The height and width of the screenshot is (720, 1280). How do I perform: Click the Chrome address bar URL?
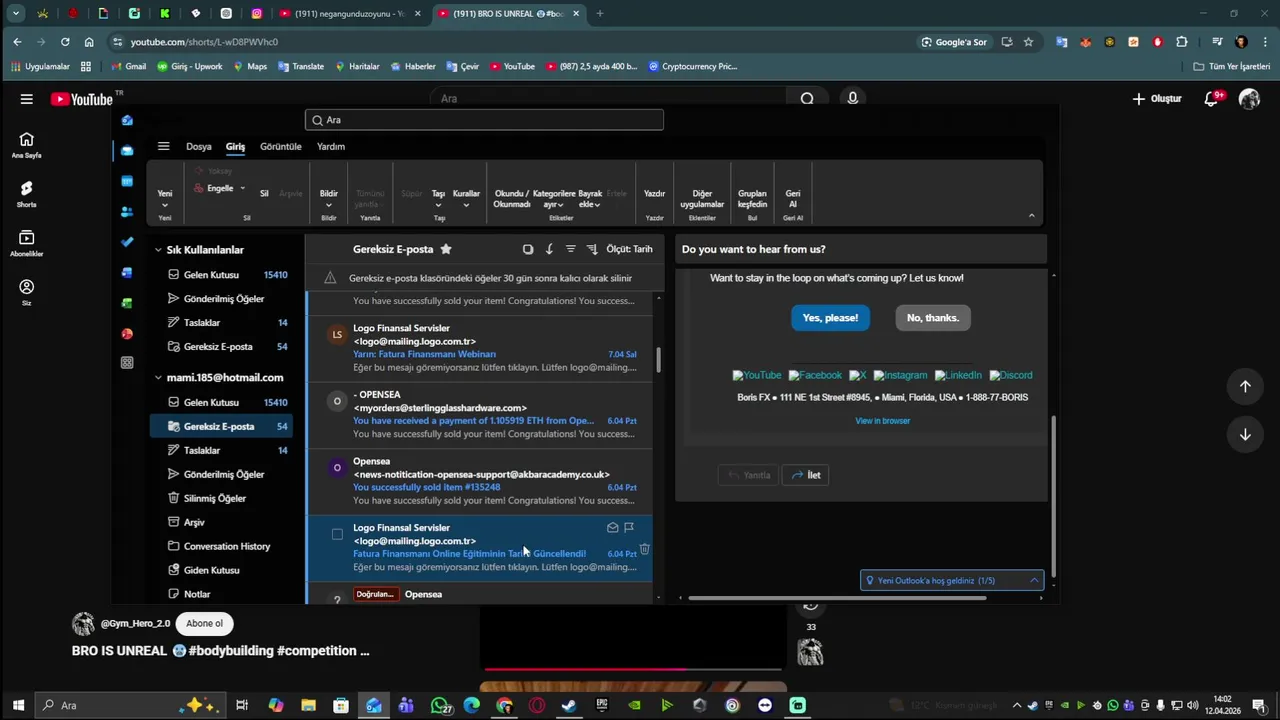point(204,42)
